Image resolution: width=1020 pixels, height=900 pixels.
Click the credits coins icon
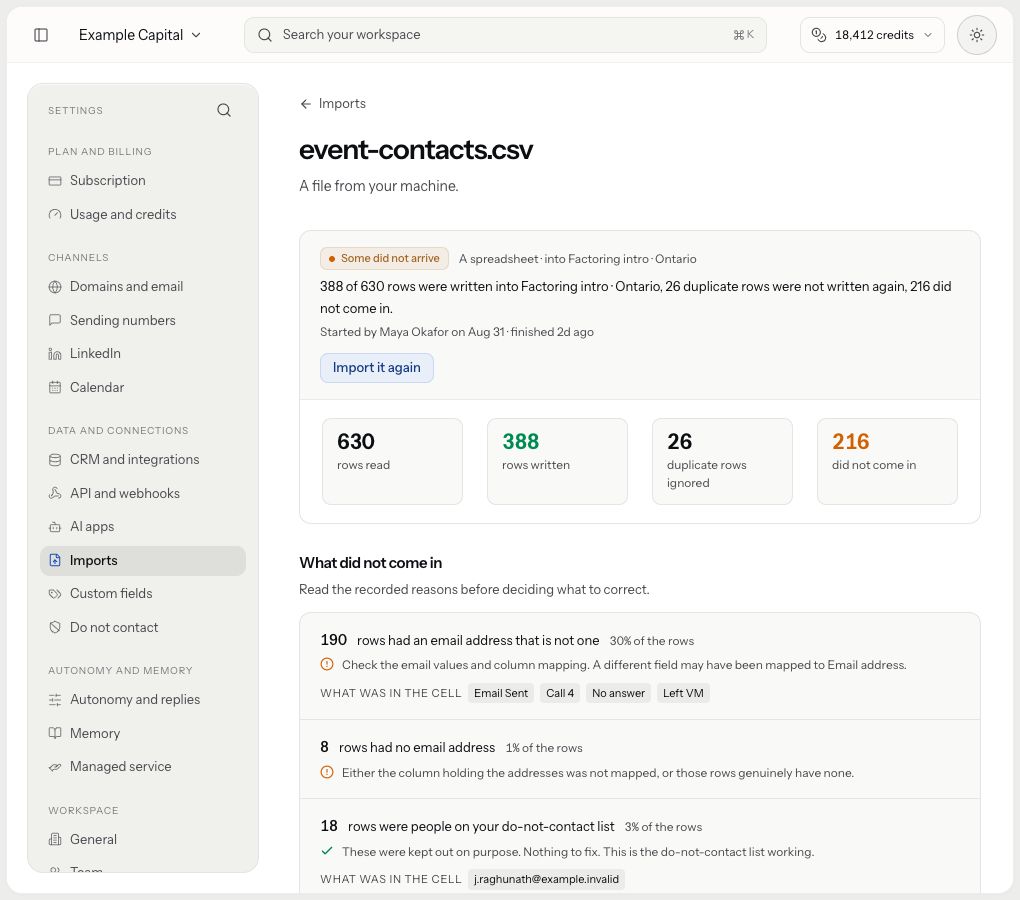point(819,35)
